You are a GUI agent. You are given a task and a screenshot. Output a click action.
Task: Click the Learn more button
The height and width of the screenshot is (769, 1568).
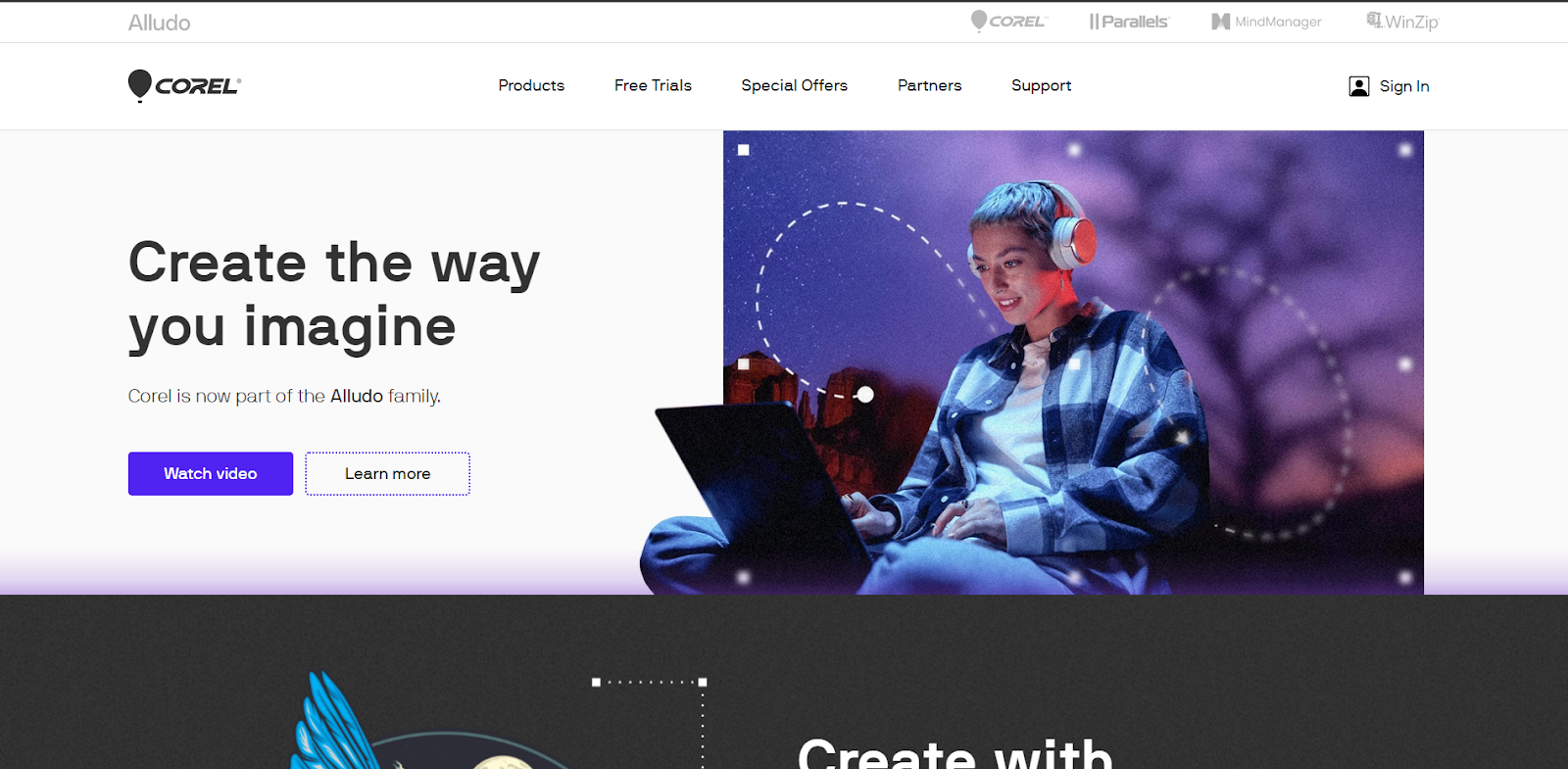[x=387, y=473]
